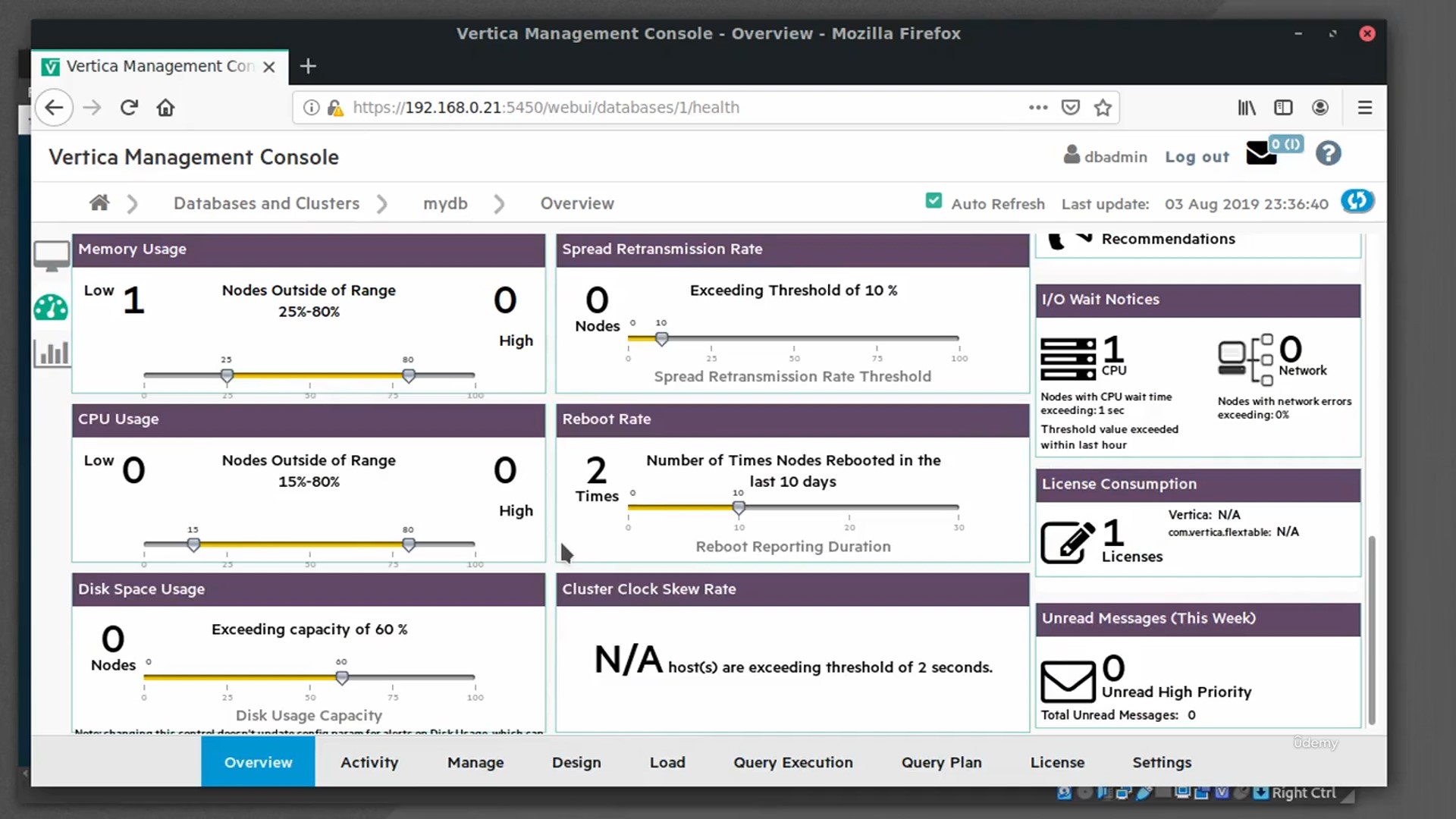Image resolution: width=1456 pixels, height=819 pixels.
Task: Click the Licenses count label
Action: pos(1132,556)
